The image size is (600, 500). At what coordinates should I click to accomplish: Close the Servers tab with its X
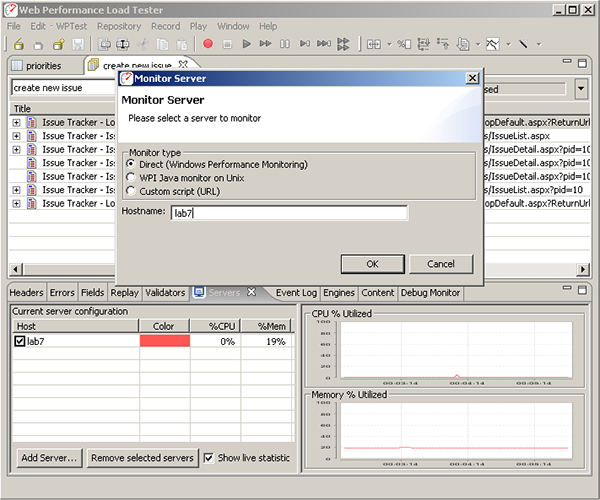251,292
